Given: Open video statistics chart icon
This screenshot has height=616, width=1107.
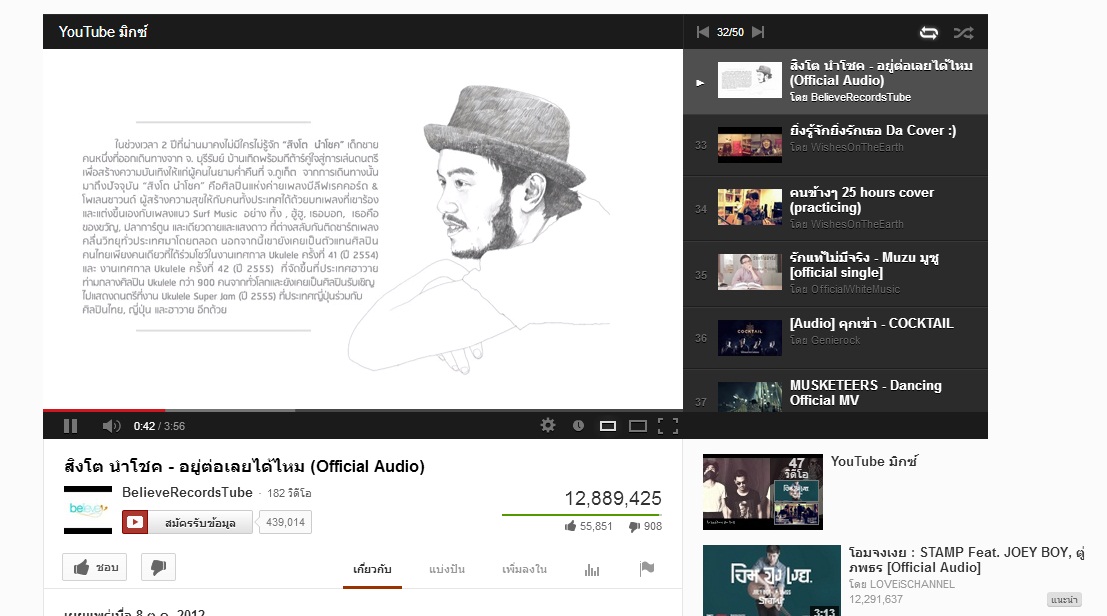Looking at the screenshot, I should pos(592,569).
